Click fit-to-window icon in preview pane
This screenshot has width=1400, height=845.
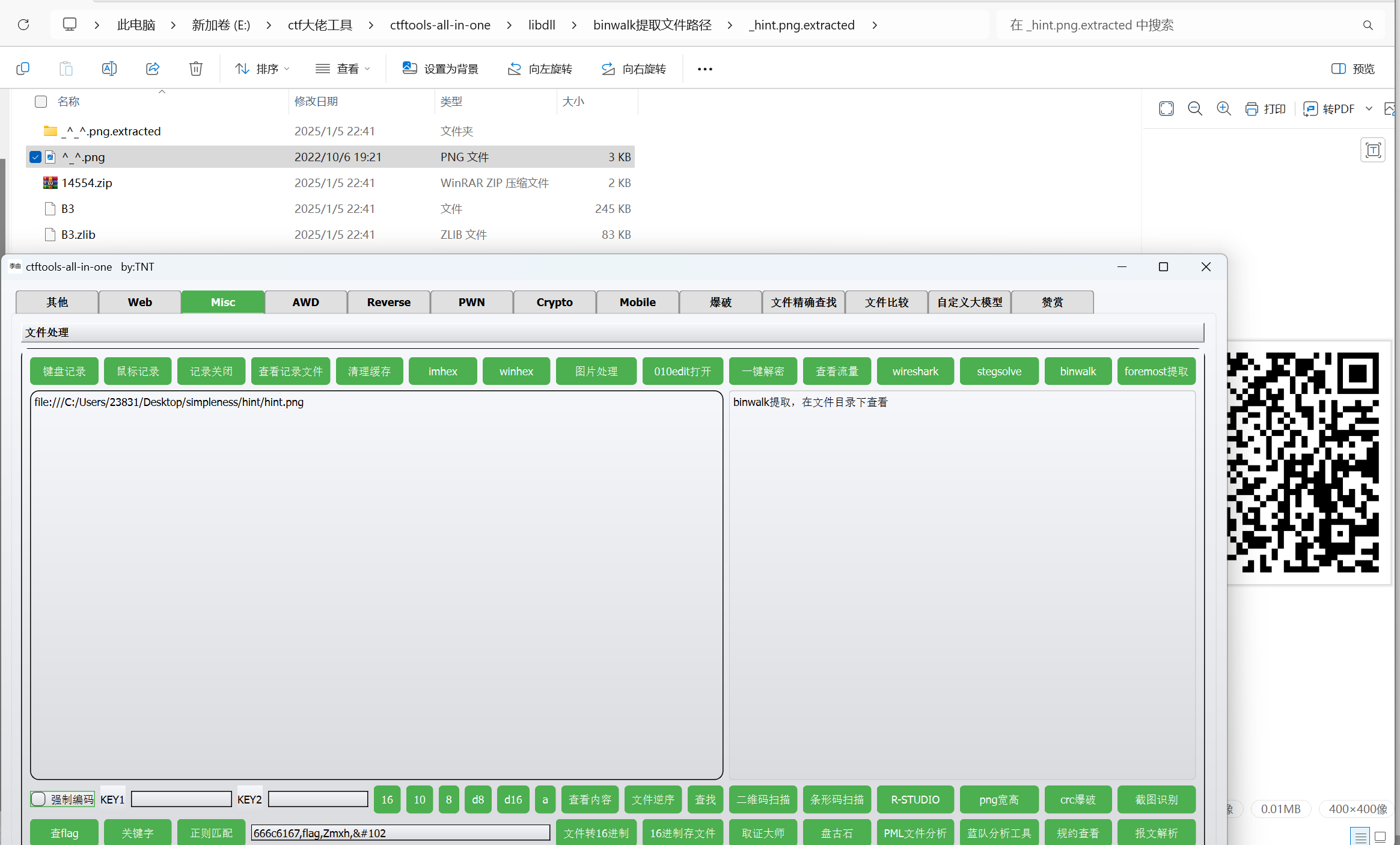coord(1166,109)
